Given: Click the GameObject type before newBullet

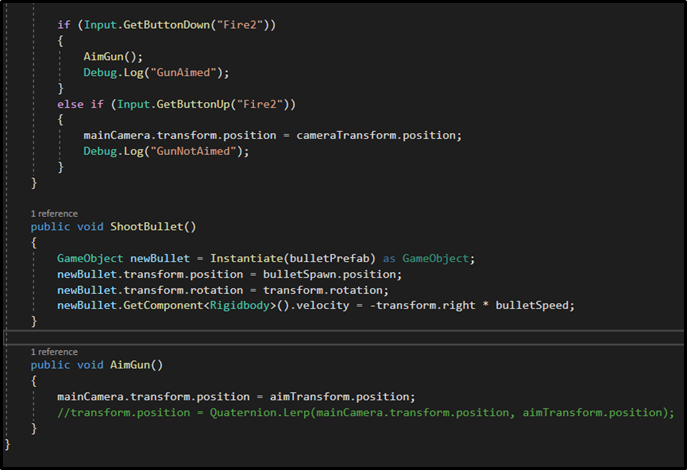Looking at the screenshot, I should point(90,259).
